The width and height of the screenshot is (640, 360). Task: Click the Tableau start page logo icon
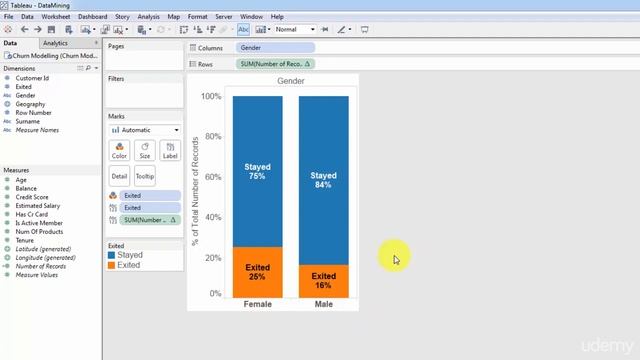(x=8, y=29)
